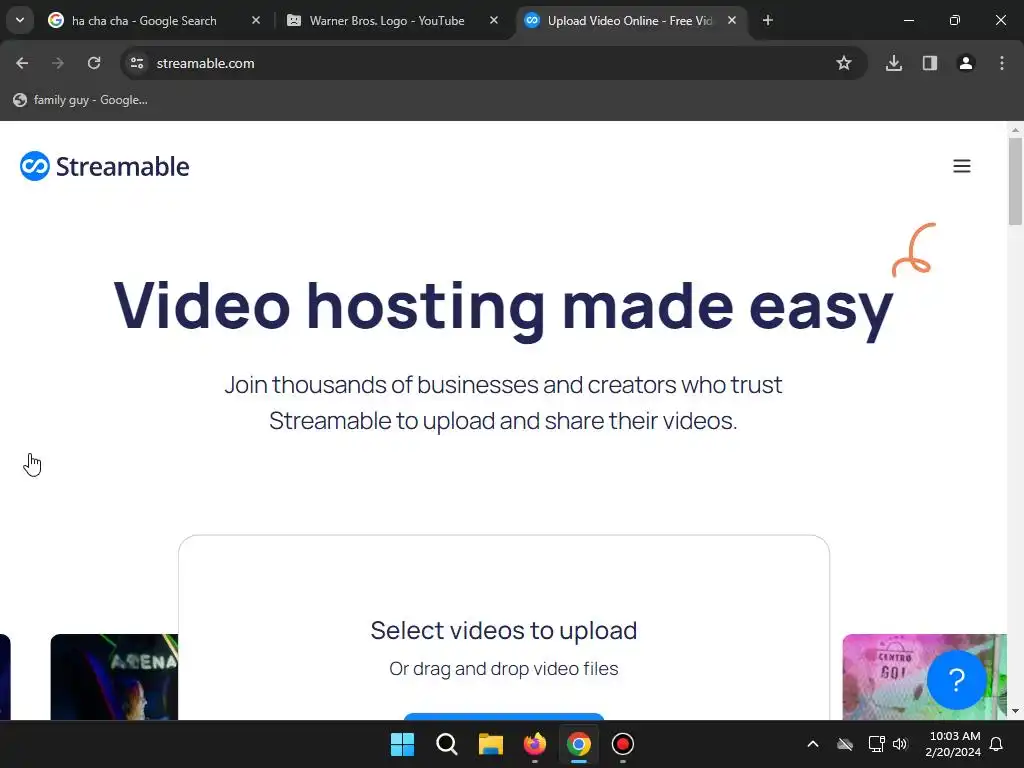1024x768 pixels.
Task: Click the Centro Go video thumbnail
Action: coord(923,677)
